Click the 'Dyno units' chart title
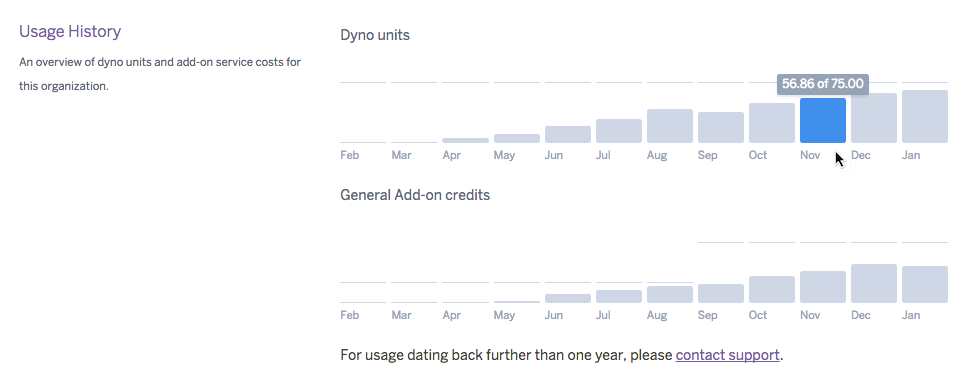972x388 pixels. click(375, 35)
